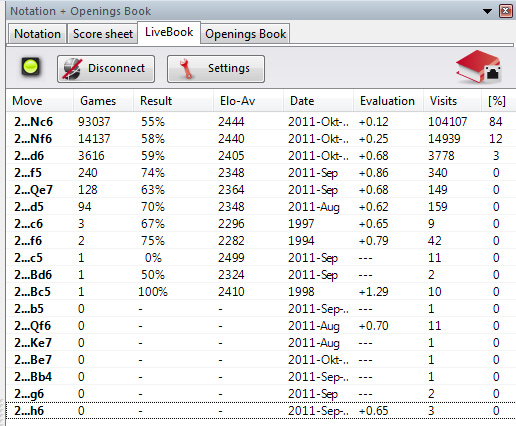Switch to the Notation tab
The image size is (516, 426).
coord(37,34)
